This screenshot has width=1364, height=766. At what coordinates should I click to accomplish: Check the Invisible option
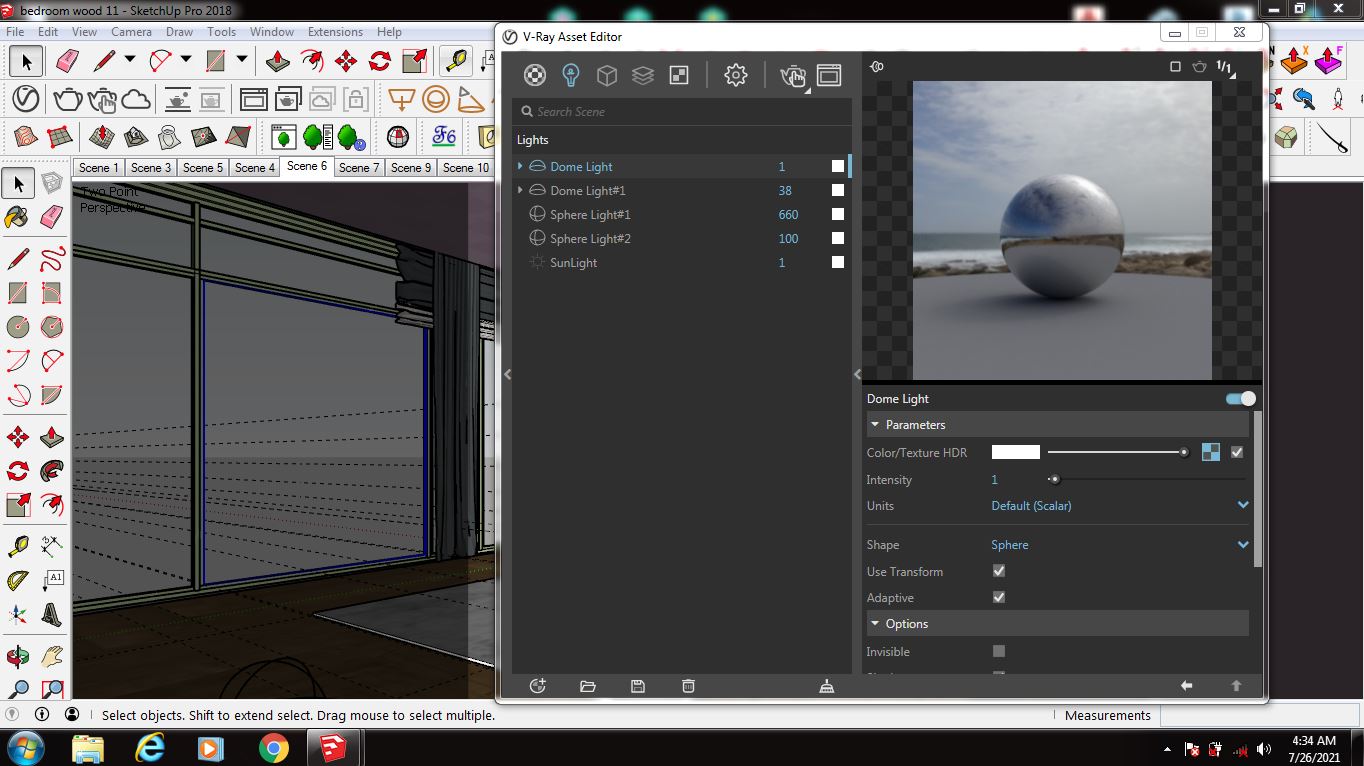(999, 651)
